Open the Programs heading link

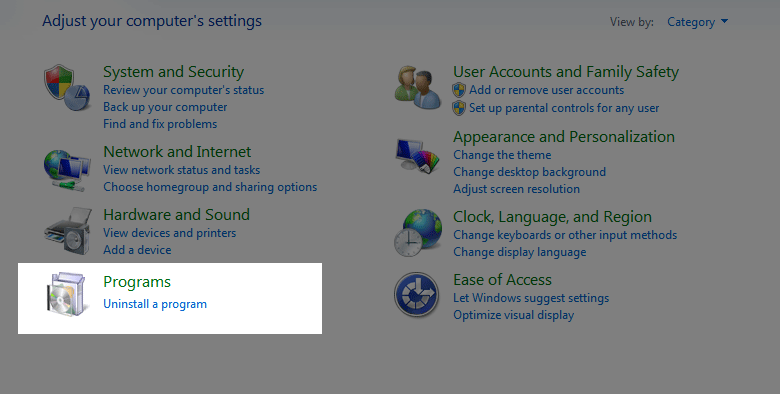(137, 282)
